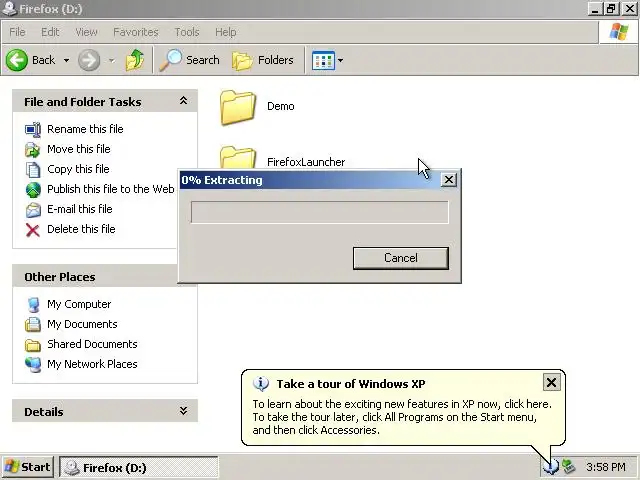Click E-mail this file link
The width and height of the screenshot is (640, 480).
point(80,209)
